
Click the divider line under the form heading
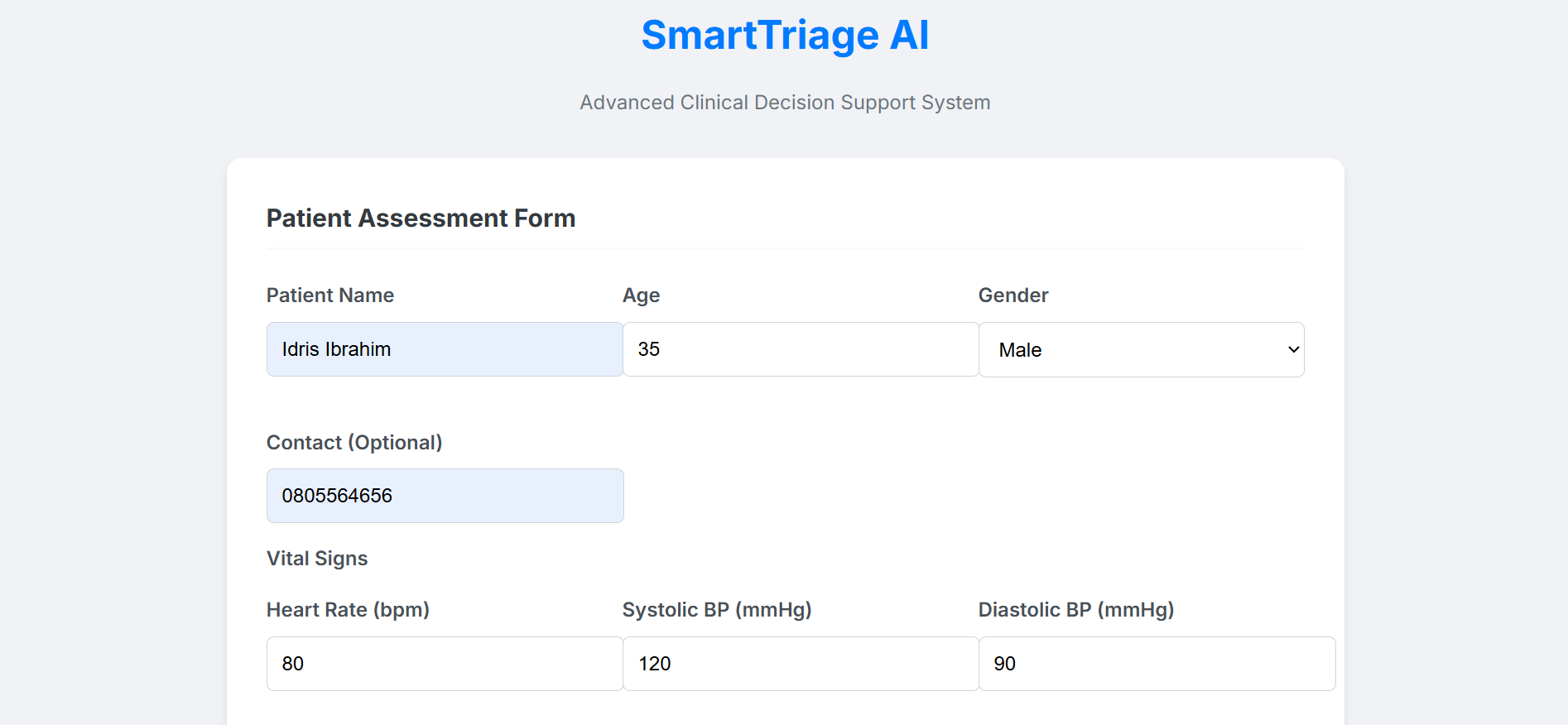click(x=785, y=248)
